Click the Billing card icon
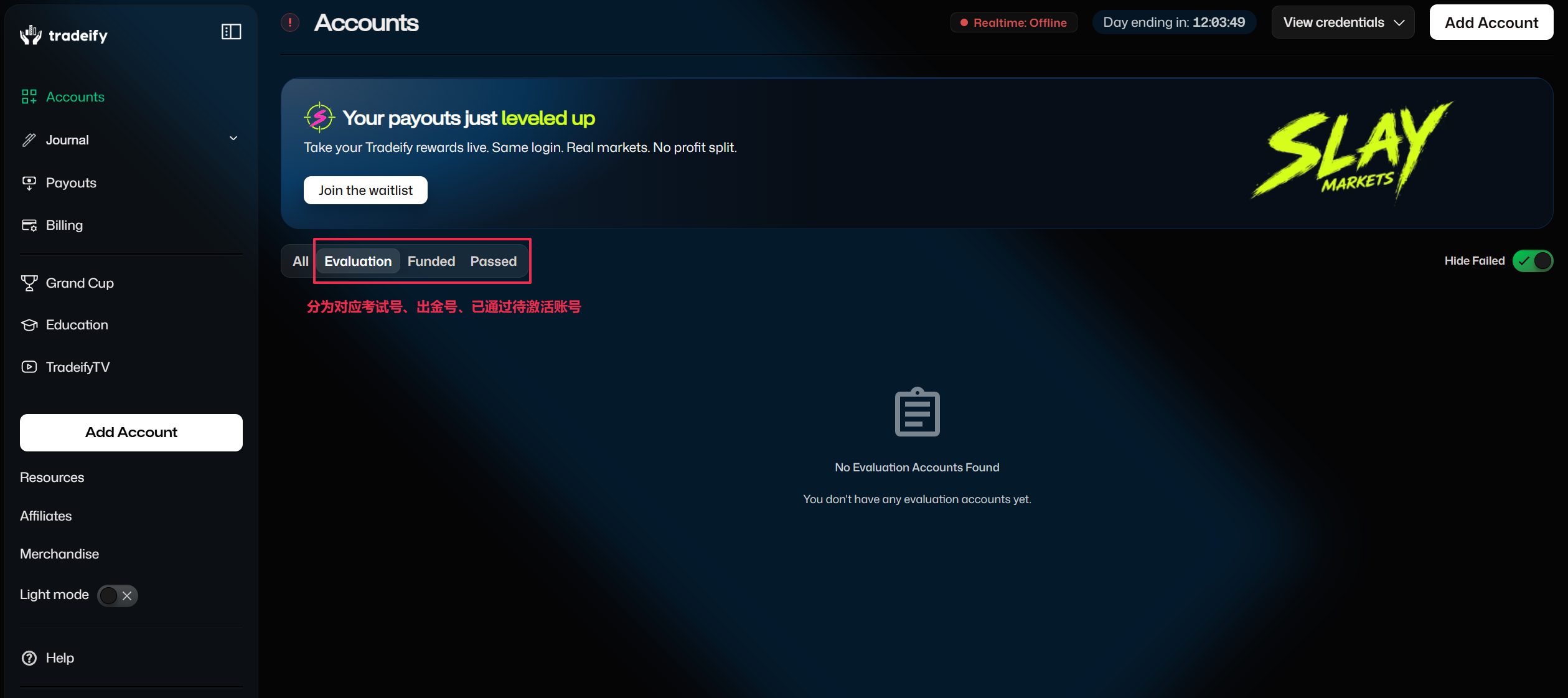 point(29,225)
